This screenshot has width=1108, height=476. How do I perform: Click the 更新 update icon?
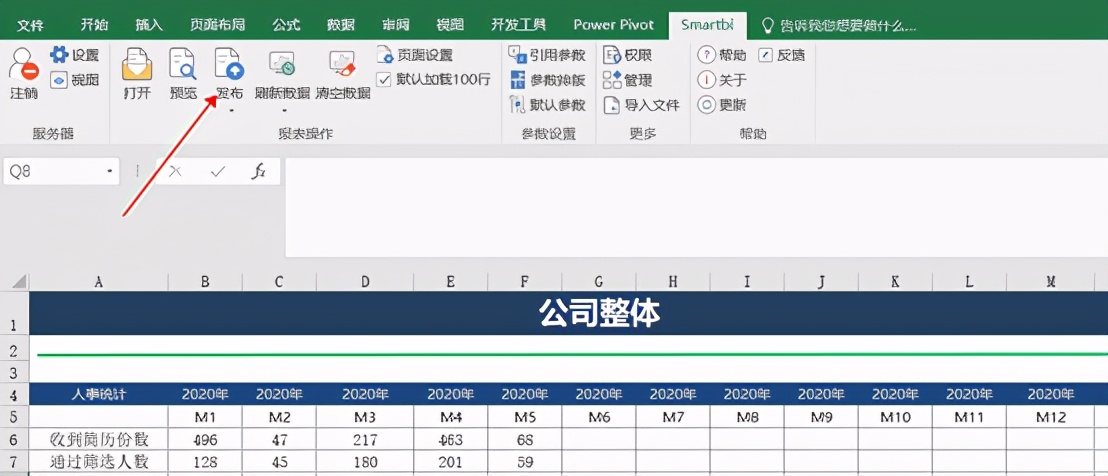point(707,105)
